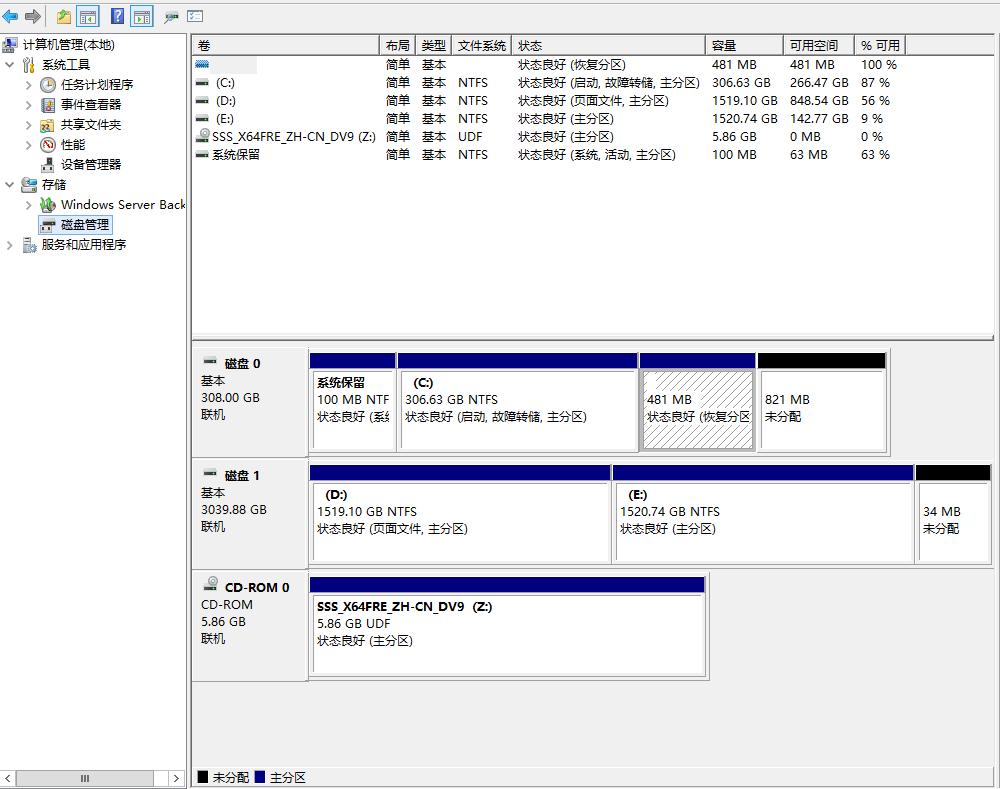Click the 磁盘 0 disk icon
The image size is (1000, 789).
point(210,362)
